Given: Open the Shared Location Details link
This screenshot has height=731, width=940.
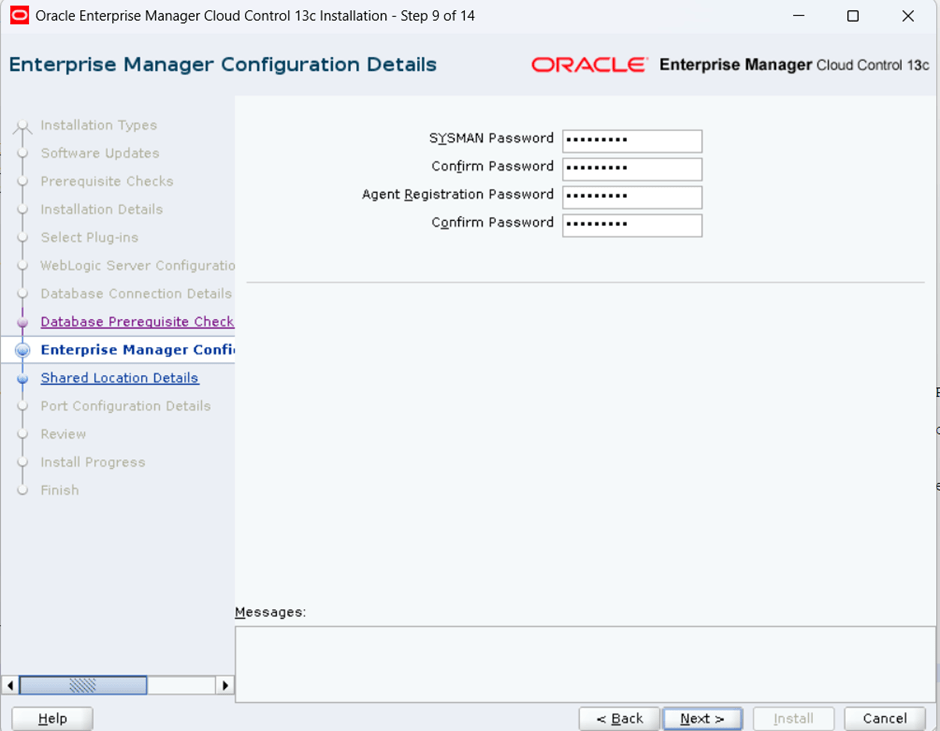Looking at the screenshot, I should 119,378.
